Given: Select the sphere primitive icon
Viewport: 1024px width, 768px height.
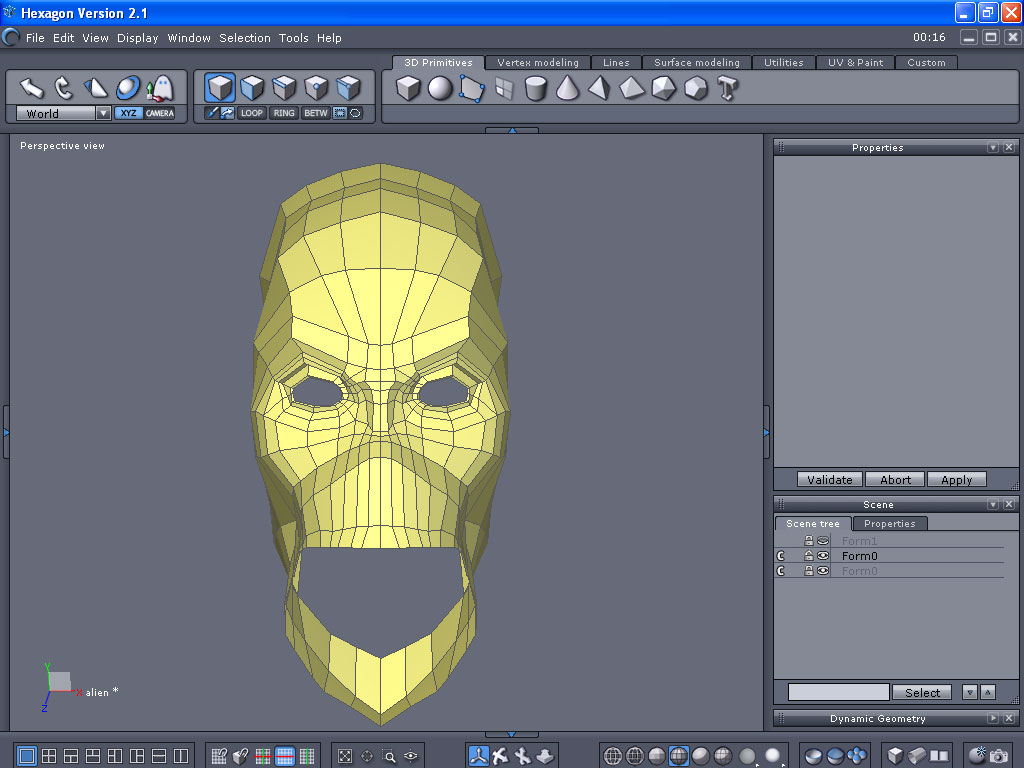Looking at the screenshot, I should (440, 89).
